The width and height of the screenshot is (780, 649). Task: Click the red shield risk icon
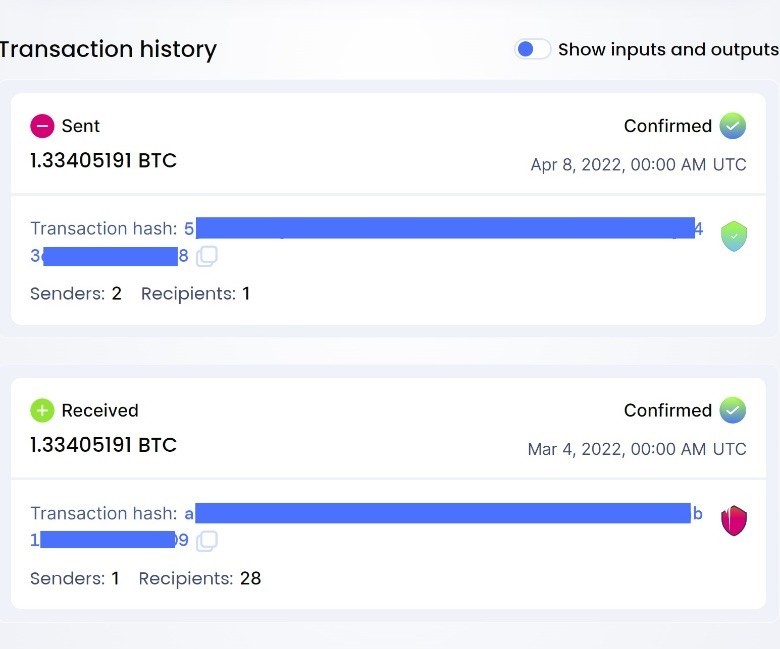[x=734, y=520]
